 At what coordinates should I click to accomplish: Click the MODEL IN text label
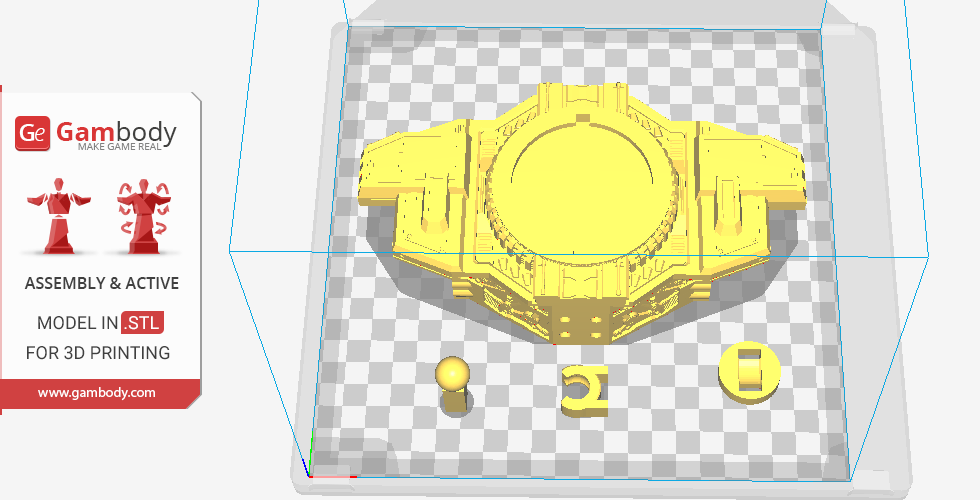[77, 323]
